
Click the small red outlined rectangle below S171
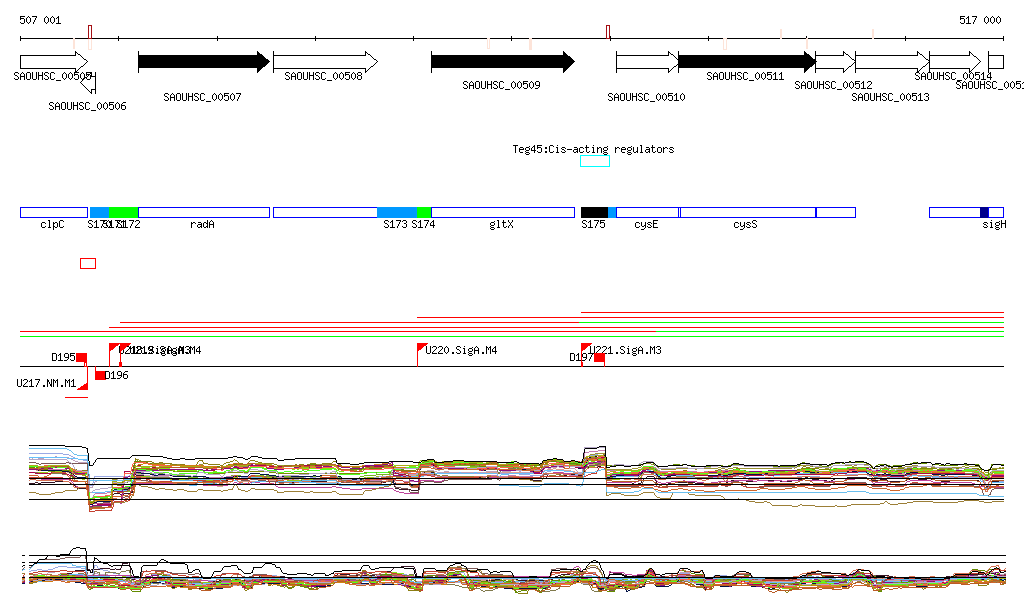pyautogui.click(x=88, y=264)
